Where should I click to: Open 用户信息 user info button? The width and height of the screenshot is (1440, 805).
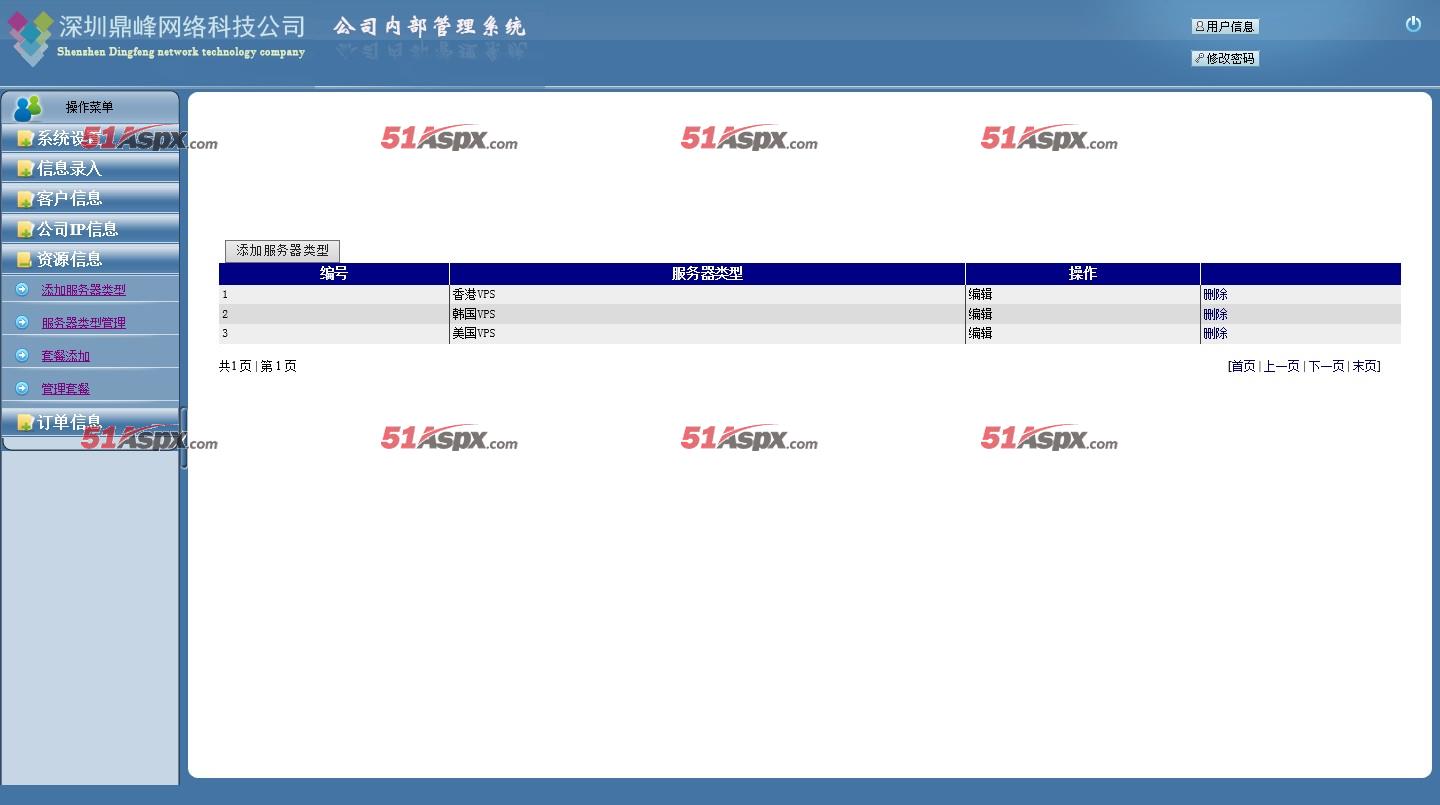click(x=1224, y=27)
